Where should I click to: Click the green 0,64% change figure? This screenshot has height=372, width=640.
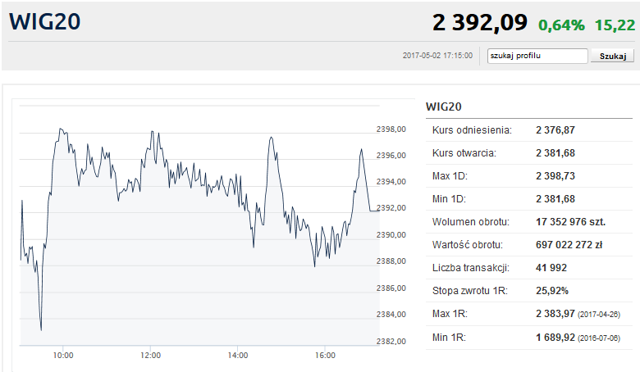561,25
